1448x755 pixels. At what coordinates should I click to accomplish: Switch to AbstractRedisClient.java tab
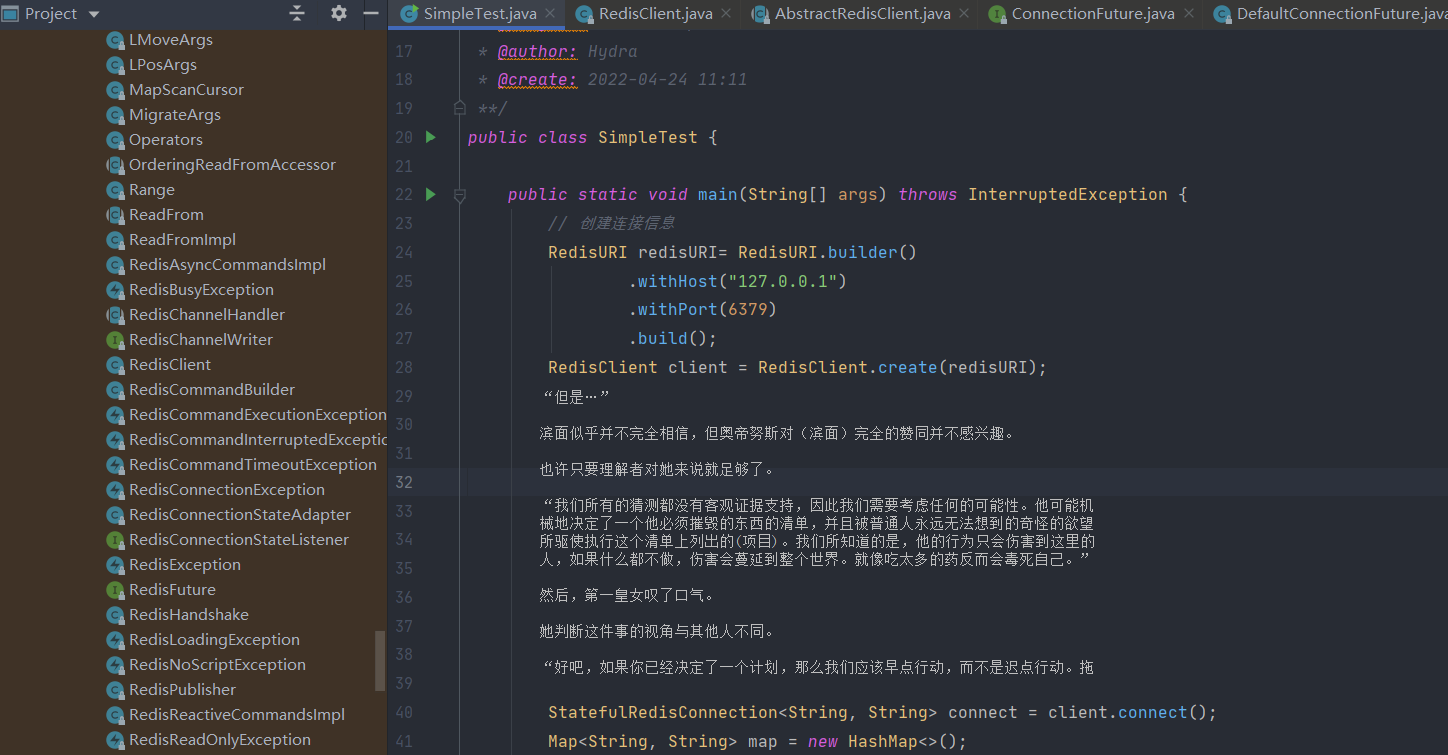[862, 13]
